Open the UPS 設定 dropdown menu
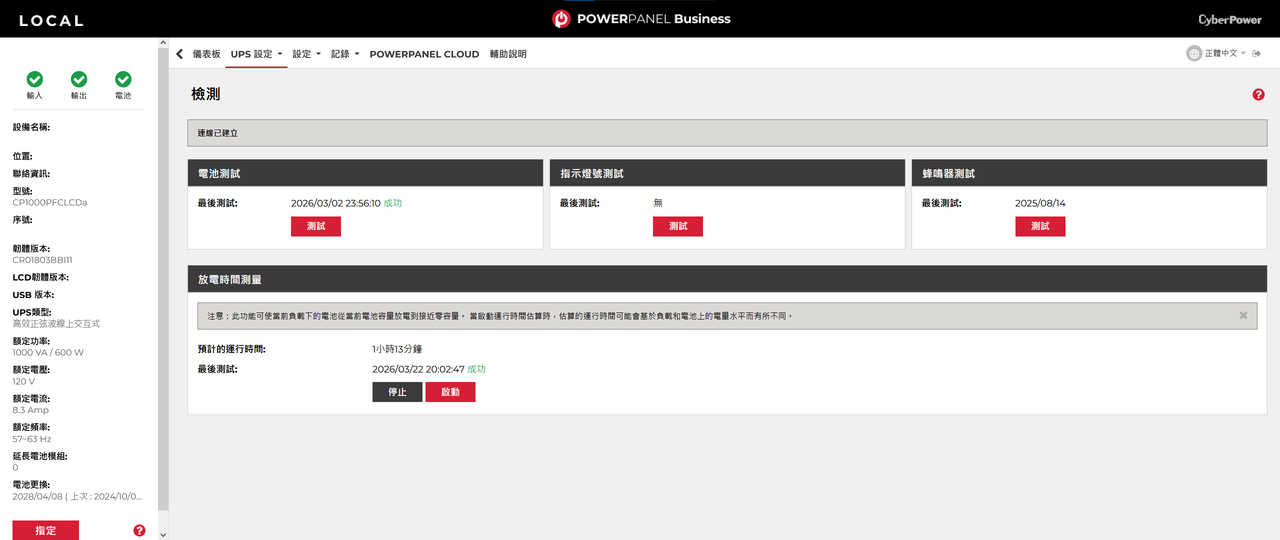1280x540 pixels. 257,54
